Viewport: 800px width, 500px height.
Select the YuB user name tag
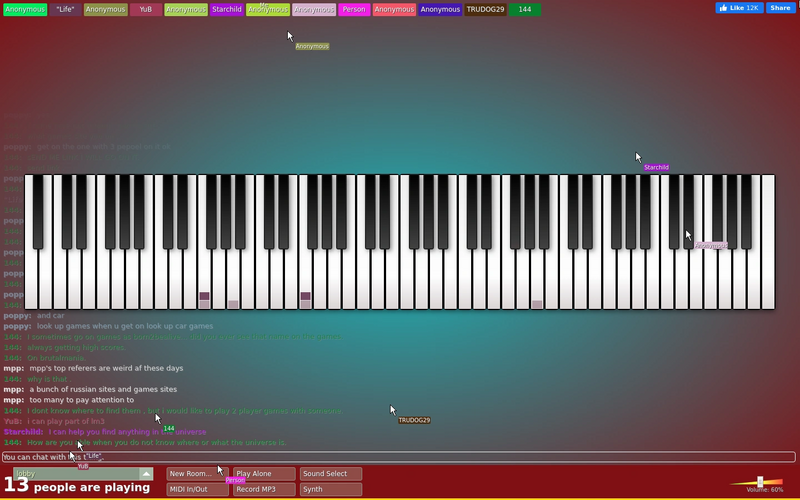[146, 9]
